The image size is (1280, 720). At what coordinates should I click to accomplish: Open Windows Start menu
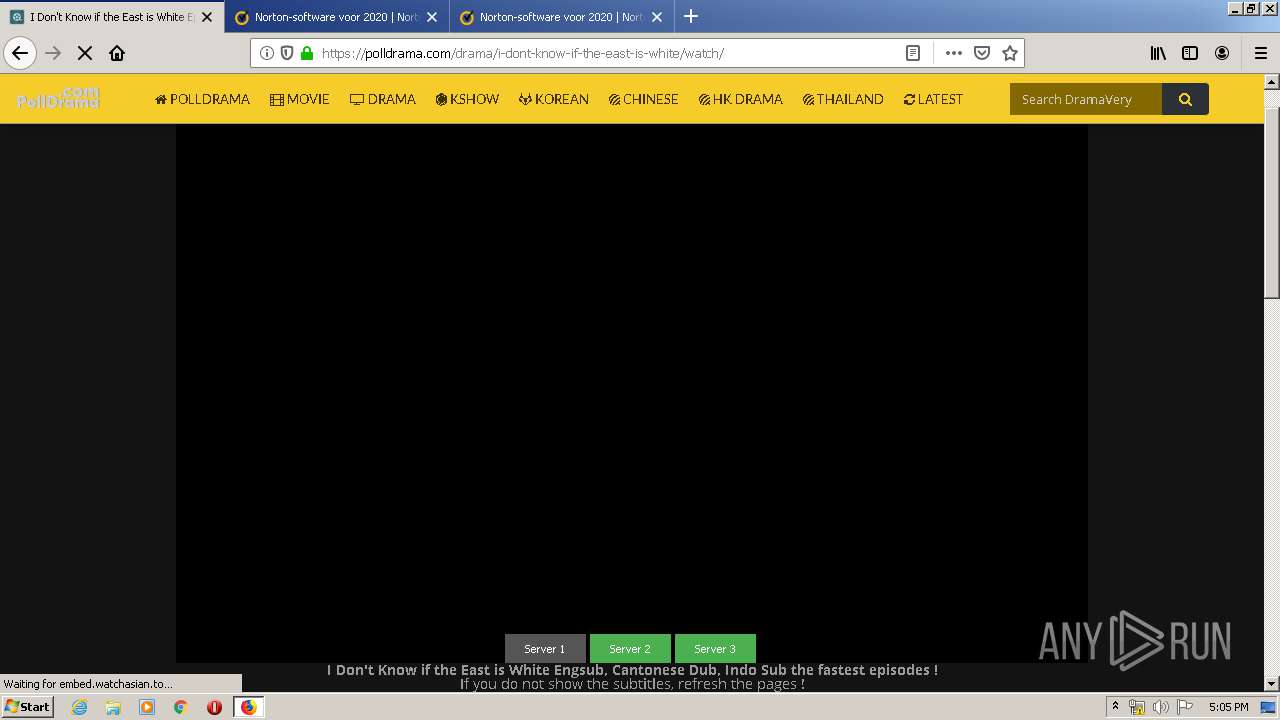(x=28, y=706)
